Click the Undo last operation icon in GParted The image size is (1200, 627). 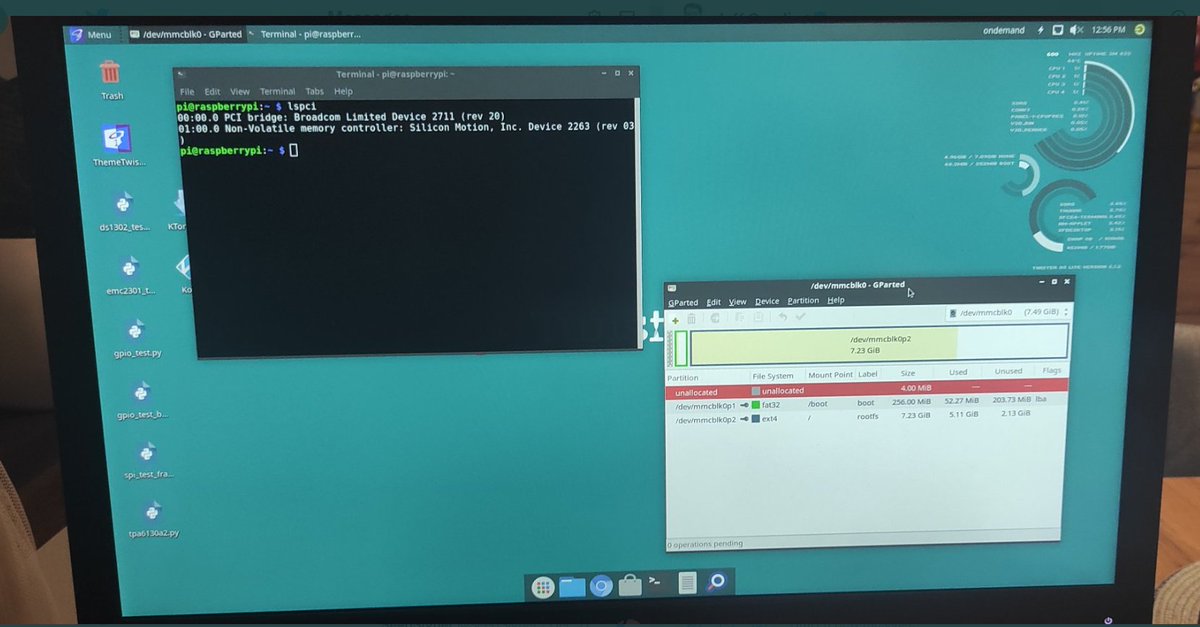pyautogui.click(x=783, y=316)
